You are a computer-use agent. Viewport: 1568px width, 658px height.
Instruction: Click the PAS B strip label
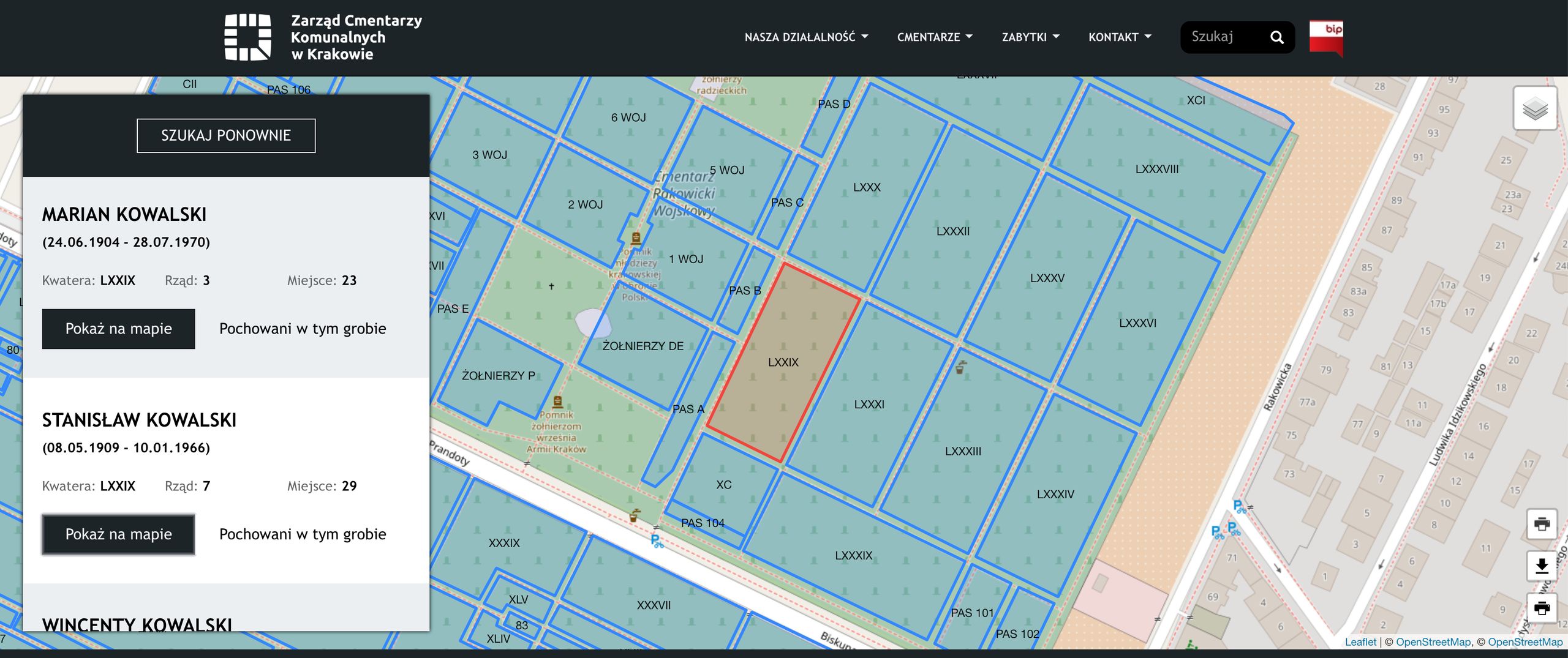pos(745,291)
